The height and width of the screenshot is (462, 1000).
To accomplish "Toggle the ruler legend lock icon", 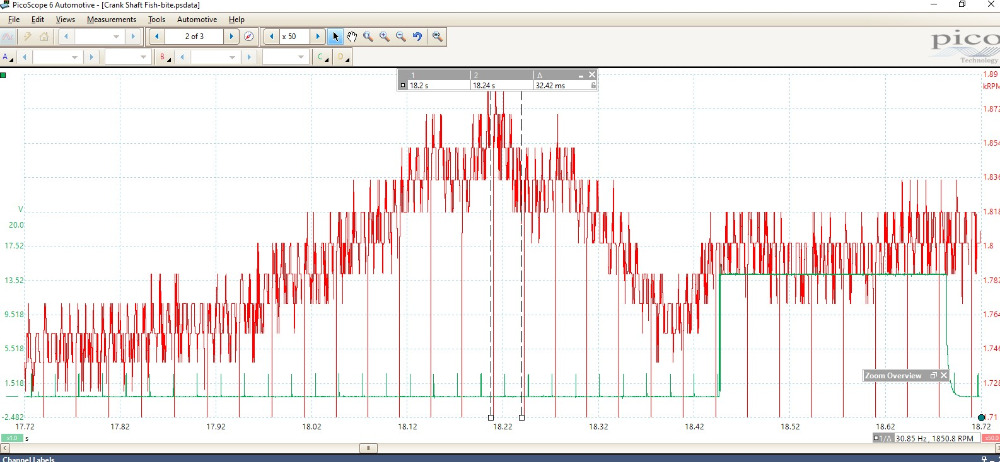I will click(594, 86).
